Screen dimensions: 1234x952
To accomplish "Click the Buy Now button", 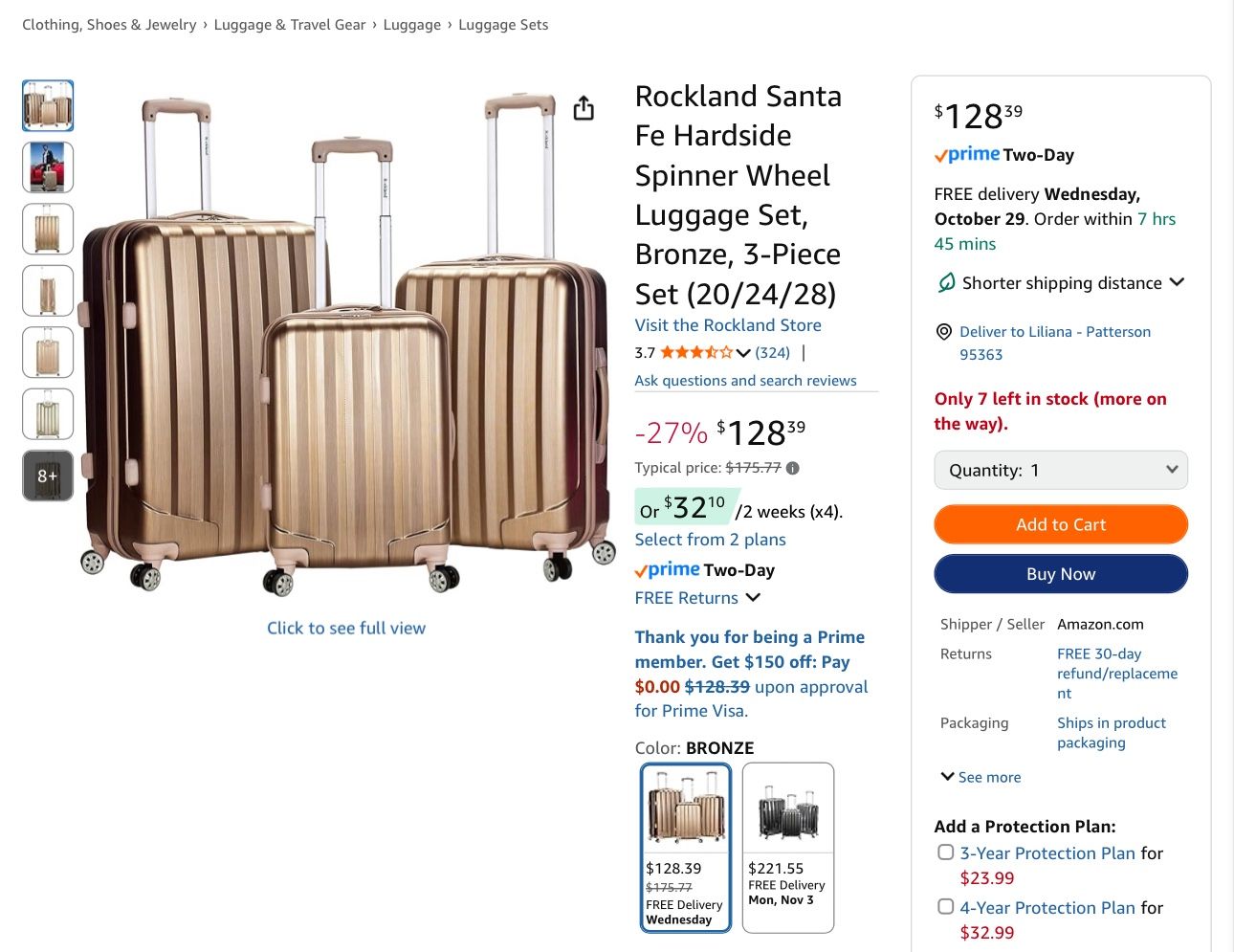I will click(1060, 573).
